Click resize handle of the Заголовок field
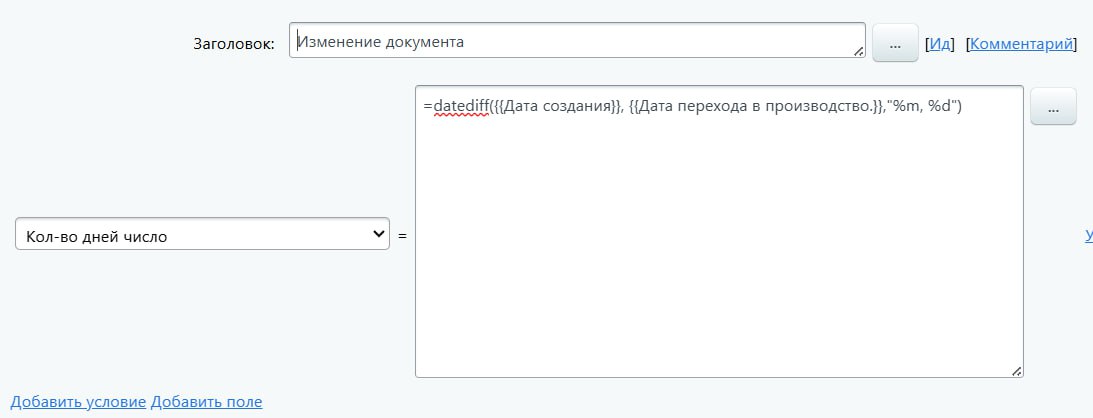 (858, 51)
